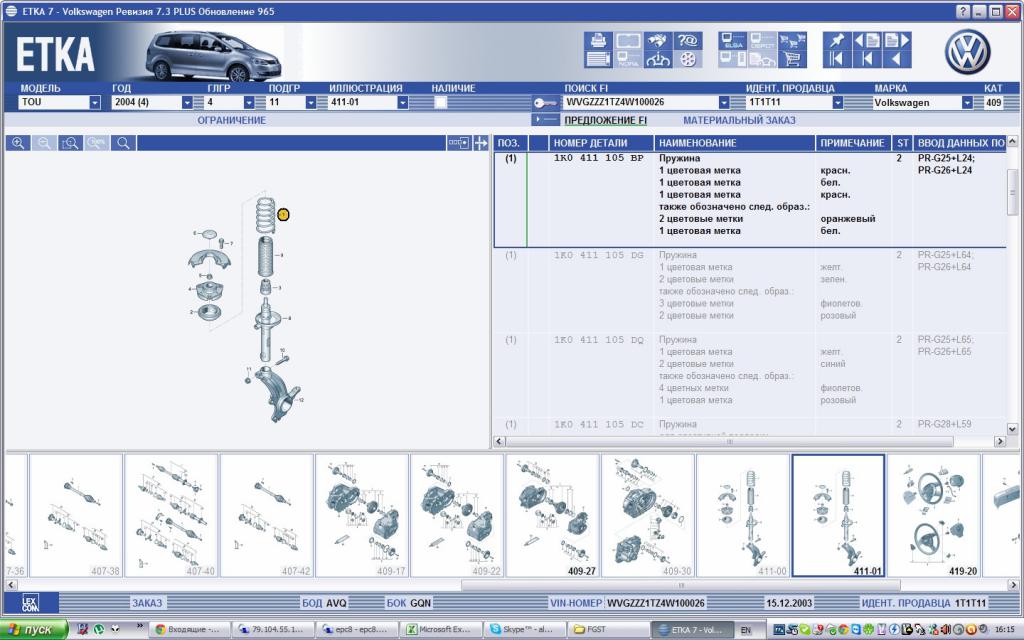Click the double-bar jump to first icon
Screen dimensions: 1024x640
837,59
